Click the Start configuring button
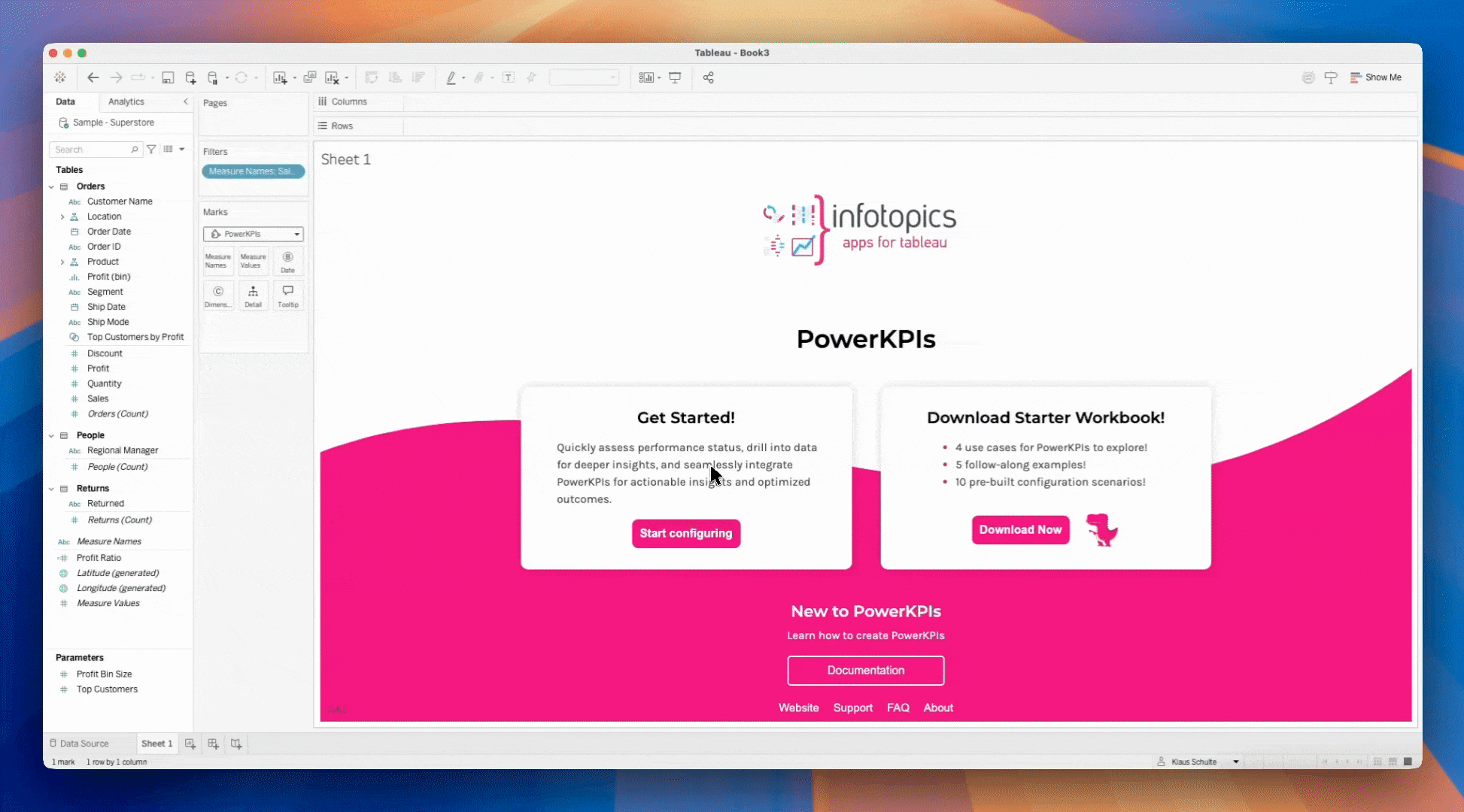 [x=685, y=533]
